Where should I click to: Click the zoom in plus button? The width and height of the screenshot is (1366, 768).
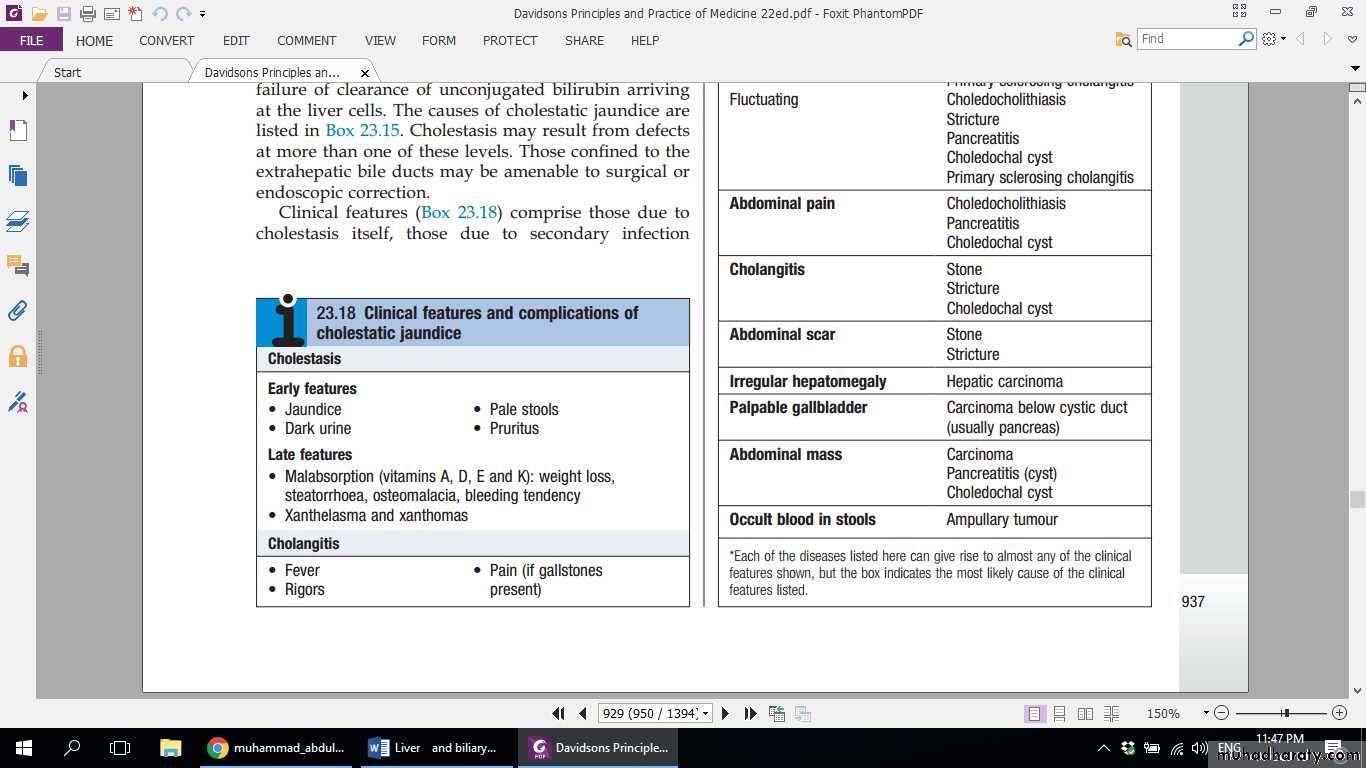(x=1340, y=713)
